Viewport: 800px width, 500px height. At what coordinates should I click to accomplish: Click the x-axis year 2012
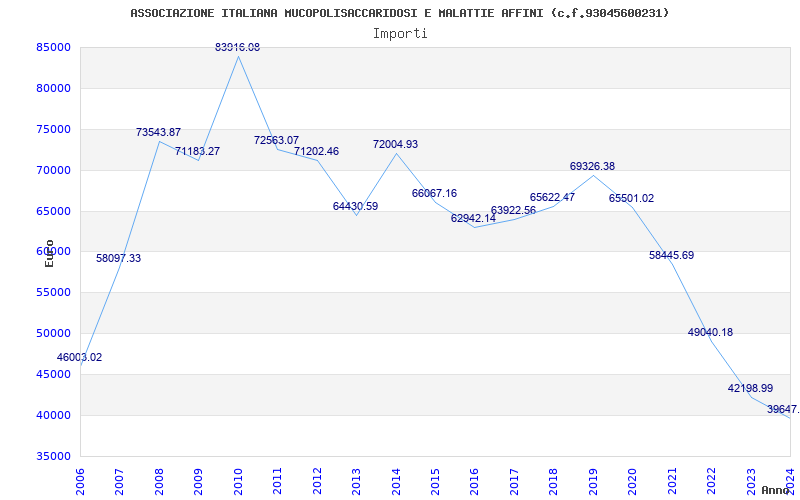317,481
